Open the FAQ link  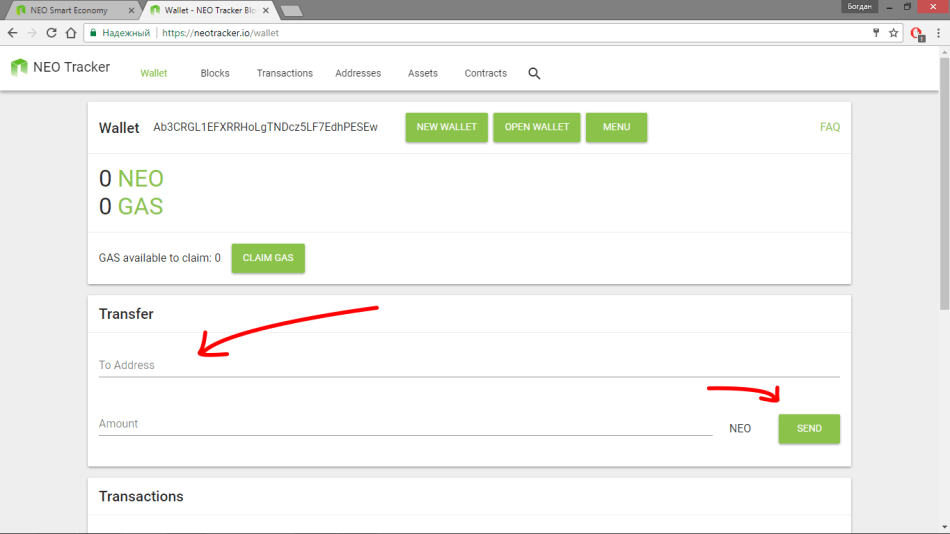(829, 128)
